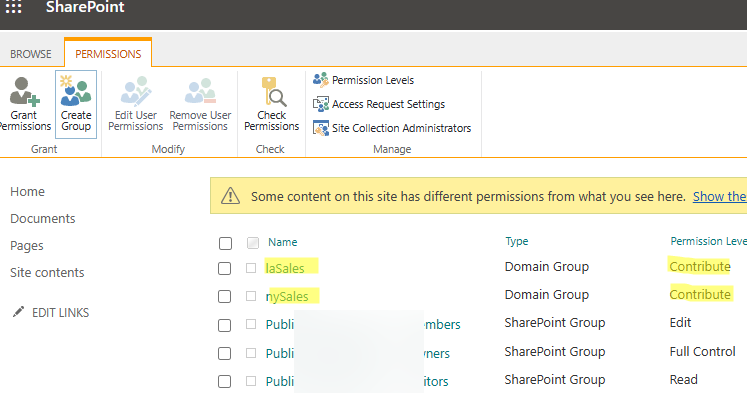Select the PERMISSIONS ribbon tab
Screen dimensions: 747x393
coord(108,54)
